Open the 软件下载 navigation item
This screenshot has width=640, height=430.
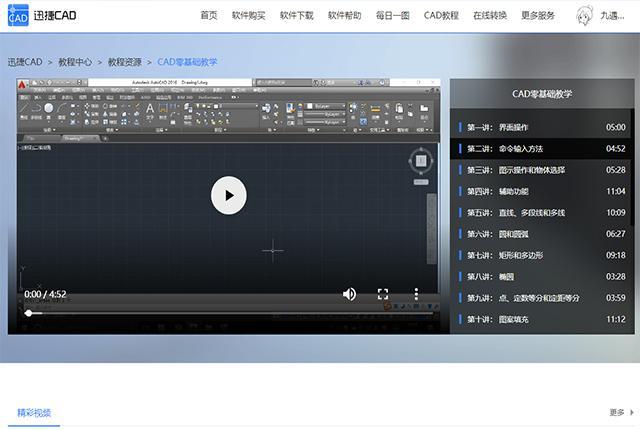coord(297,16)
